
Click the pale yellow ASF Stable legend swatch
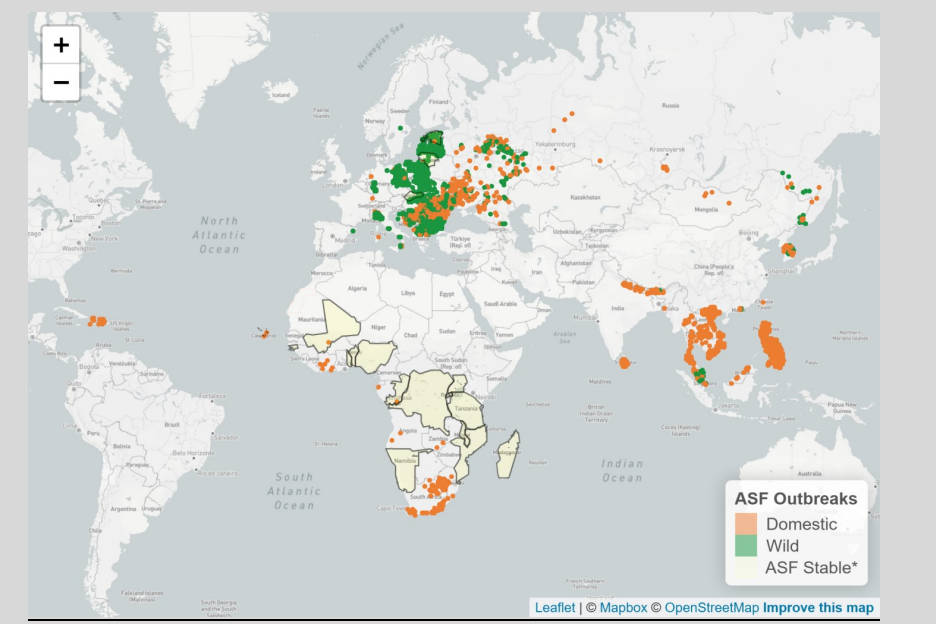[746, 568]
